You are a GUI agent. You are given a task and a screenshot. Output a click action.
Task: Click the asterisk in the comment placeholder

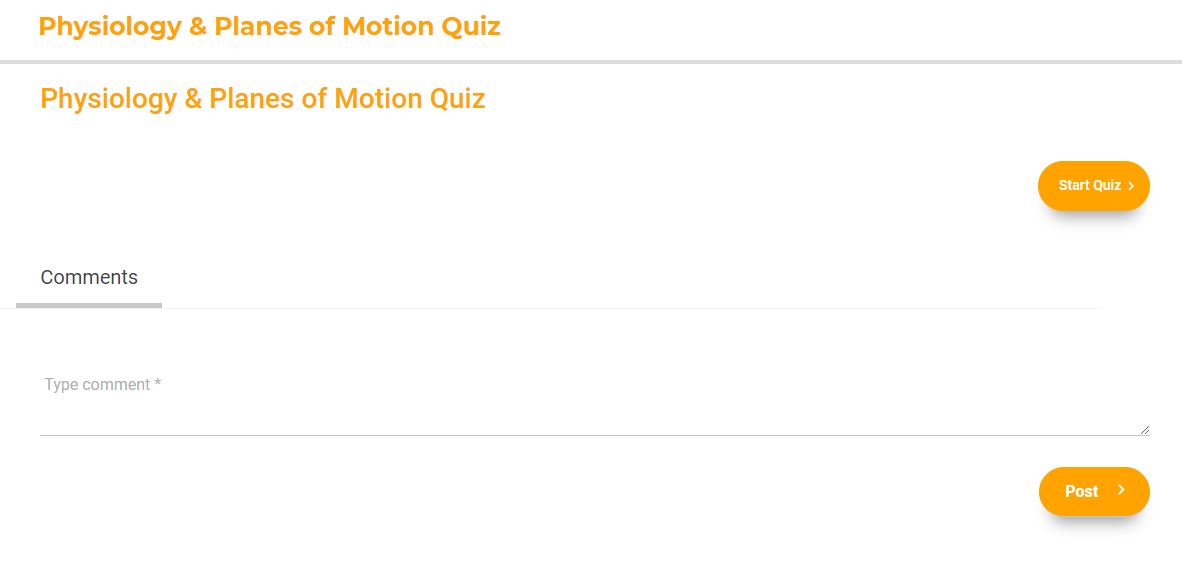point(158,384)
